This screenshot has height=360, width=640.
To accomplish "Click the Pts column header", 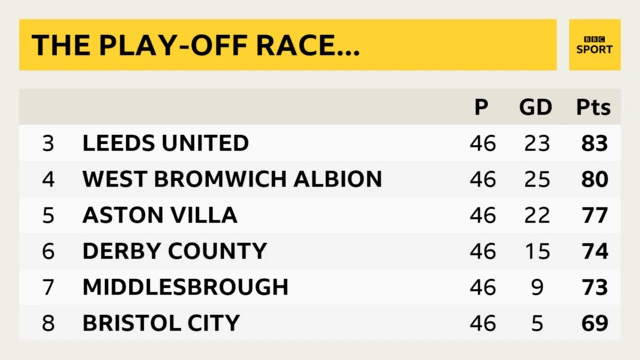I will pos(593,107).
